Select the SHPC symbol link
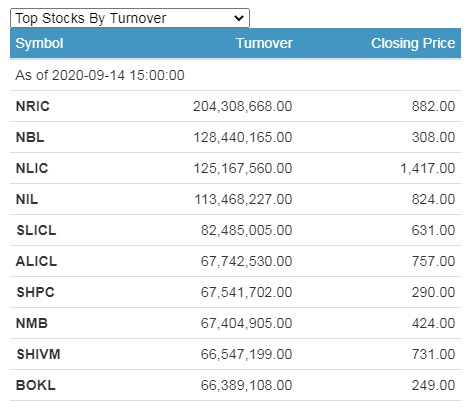The width and height of the screenshot is (468, 409). [x=35, y=292]
